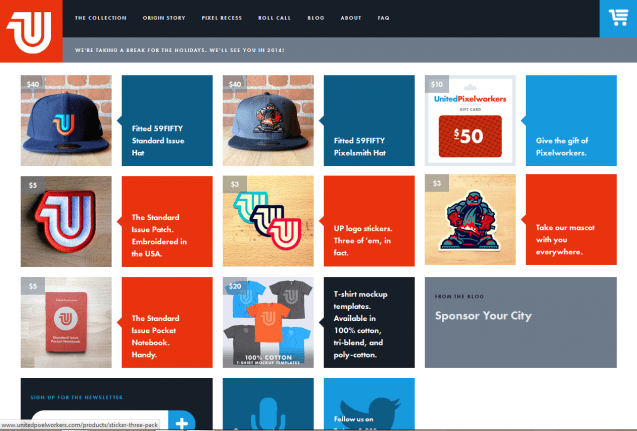Open Fitted 59FIFTY Standard Issue Hat tile
This screenshot has width=637, height=431.
click(x=167, y=120)
